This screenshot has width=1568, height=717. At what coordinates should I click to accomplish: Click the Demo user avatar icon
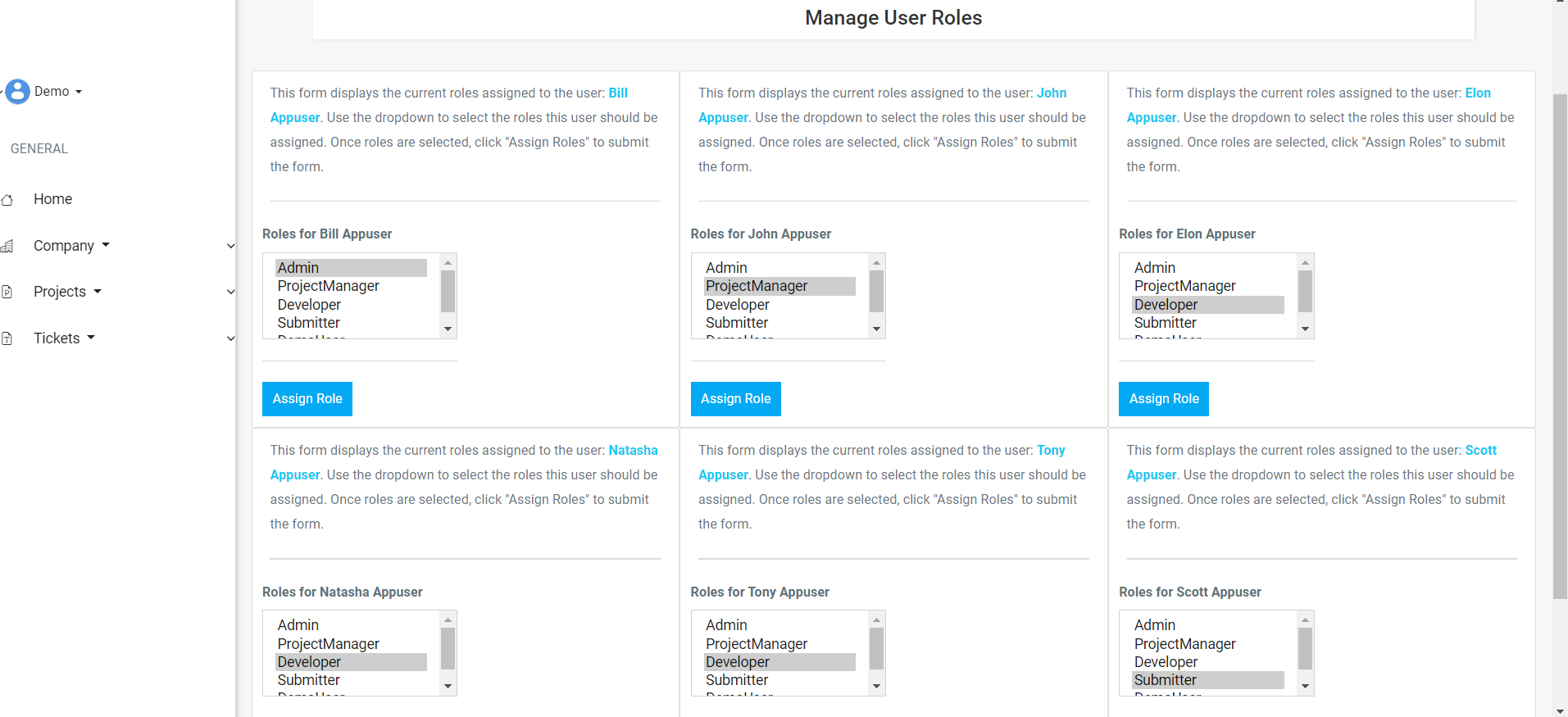pyautogui.click(x=17, y=92)
